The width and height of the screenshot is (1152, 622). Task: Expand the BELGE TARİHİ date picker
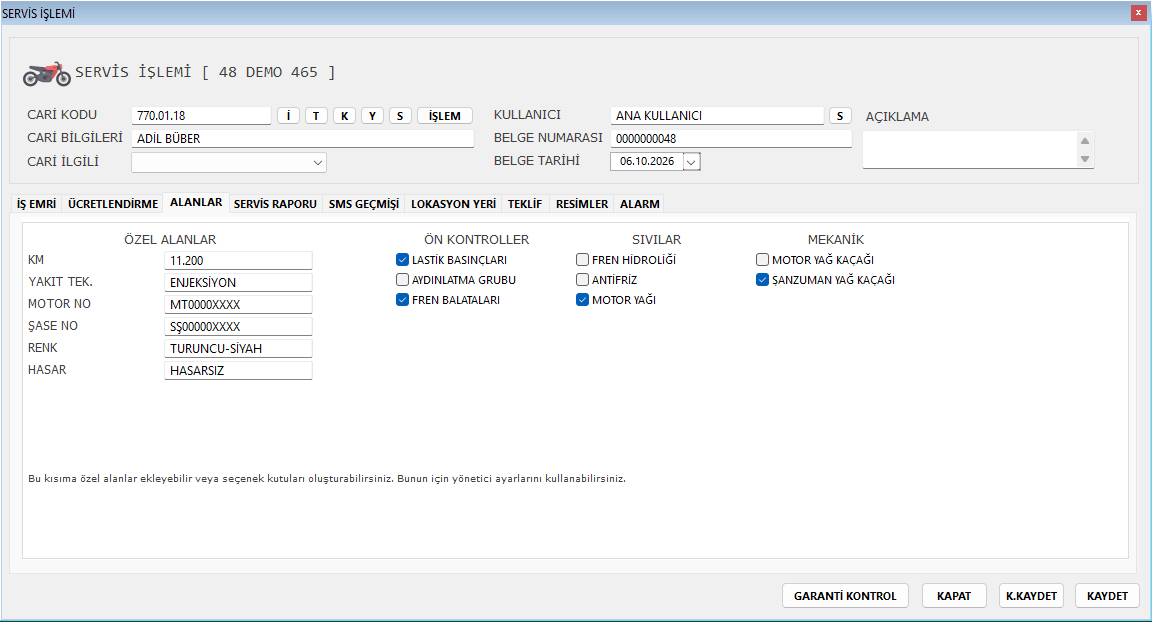[691, 162]
